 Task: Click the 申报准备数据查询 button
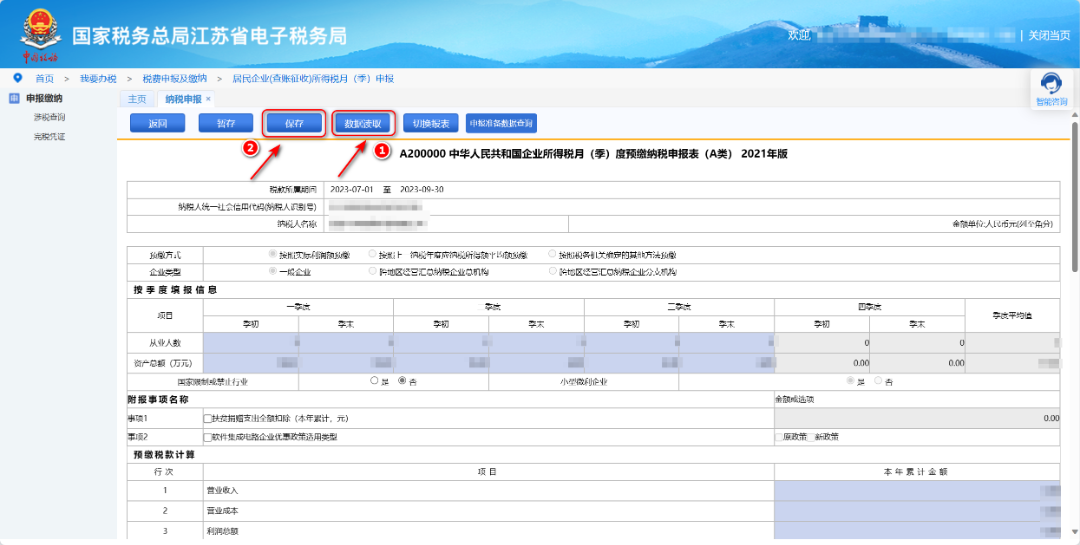tap(501, 123)
